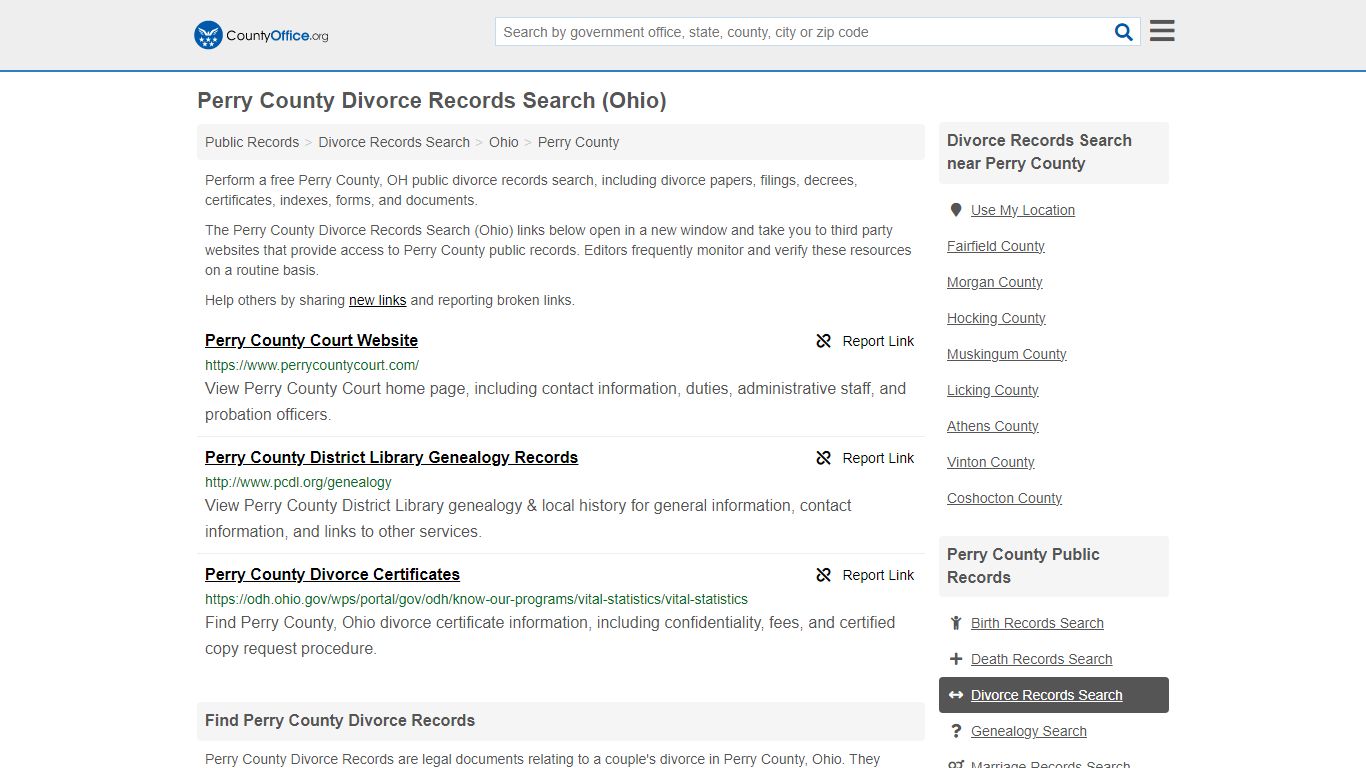Click the Birth Records Search icon
Screen dimensions: 1366x768
pos(956,623)
